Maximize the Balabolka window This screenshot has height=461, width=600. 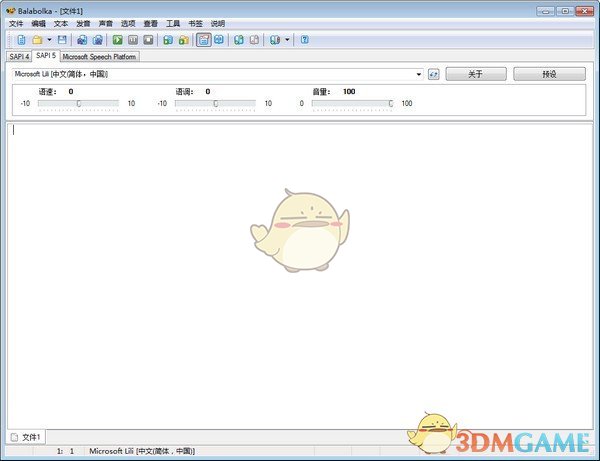[x=565, y=11]
